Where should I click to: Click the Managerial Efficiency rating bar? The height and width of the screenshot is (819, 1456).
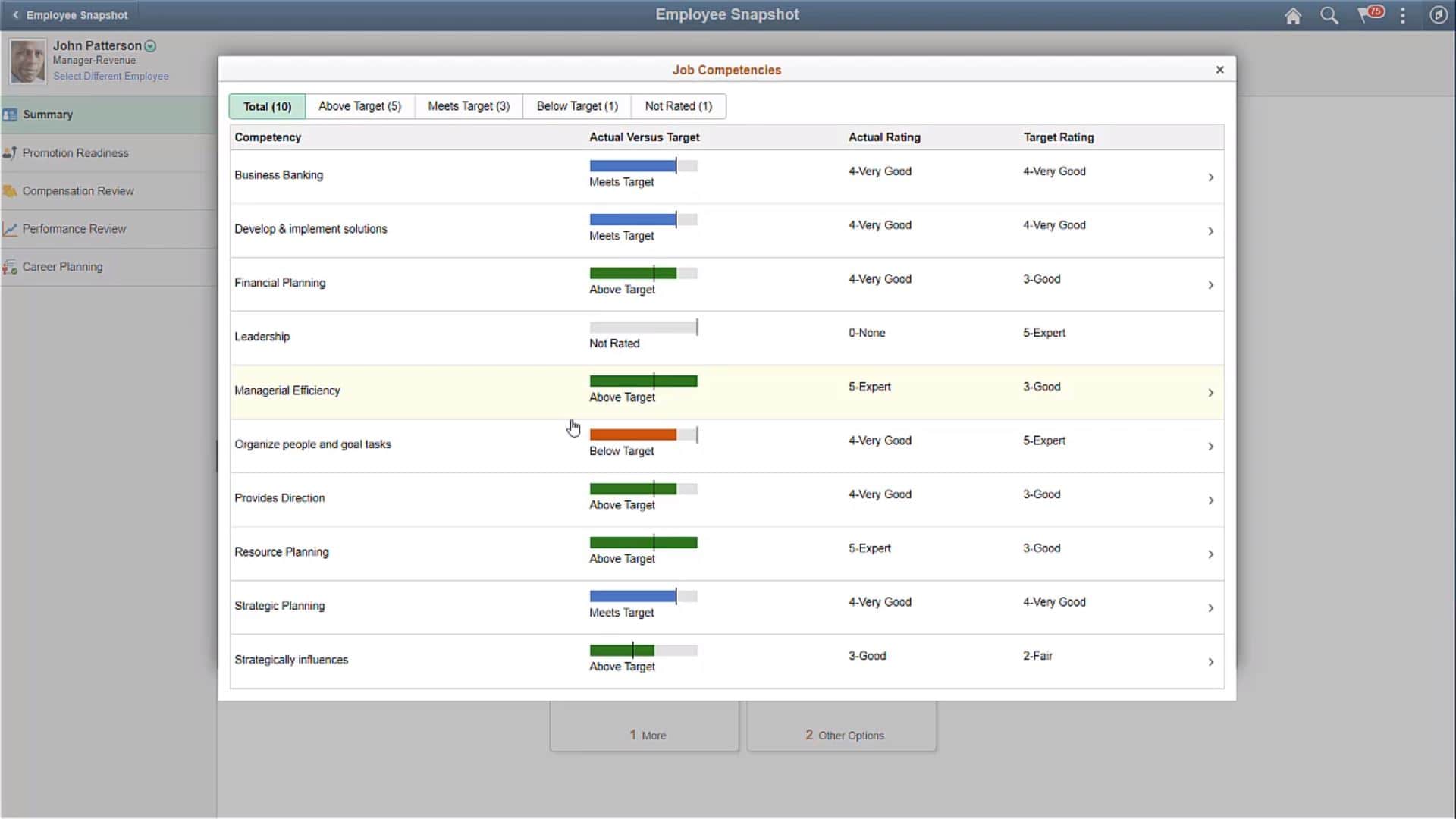(643, 381)
